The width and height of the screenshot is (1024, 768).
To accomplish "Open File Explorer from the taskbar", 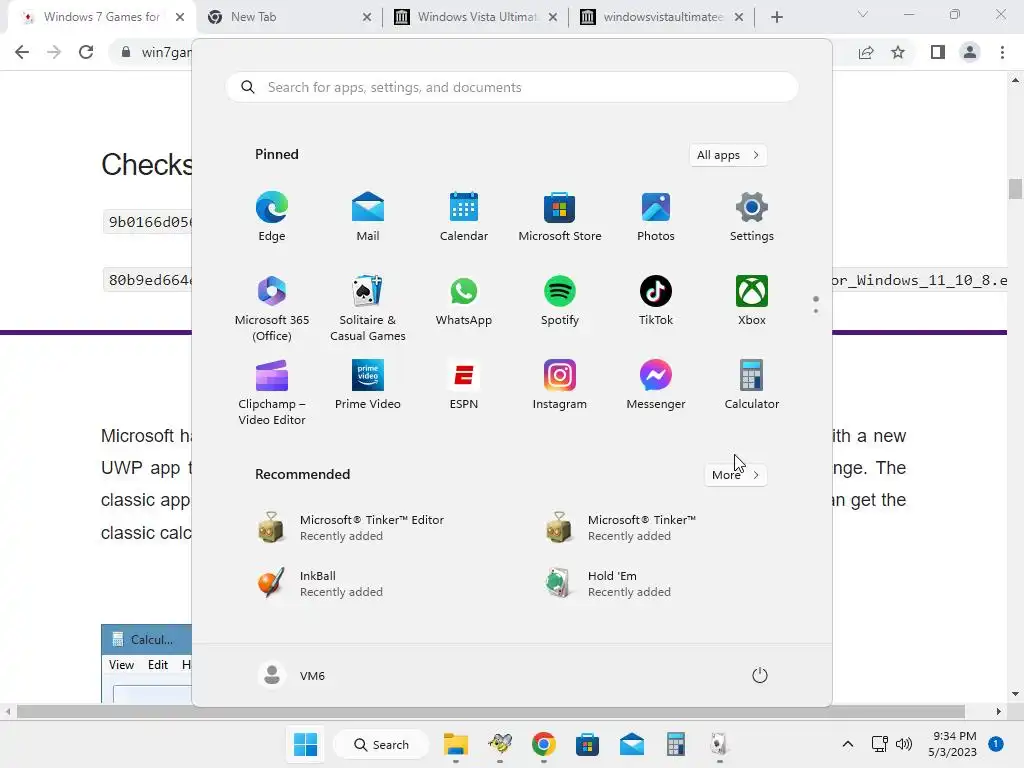I will click(456, 744).
